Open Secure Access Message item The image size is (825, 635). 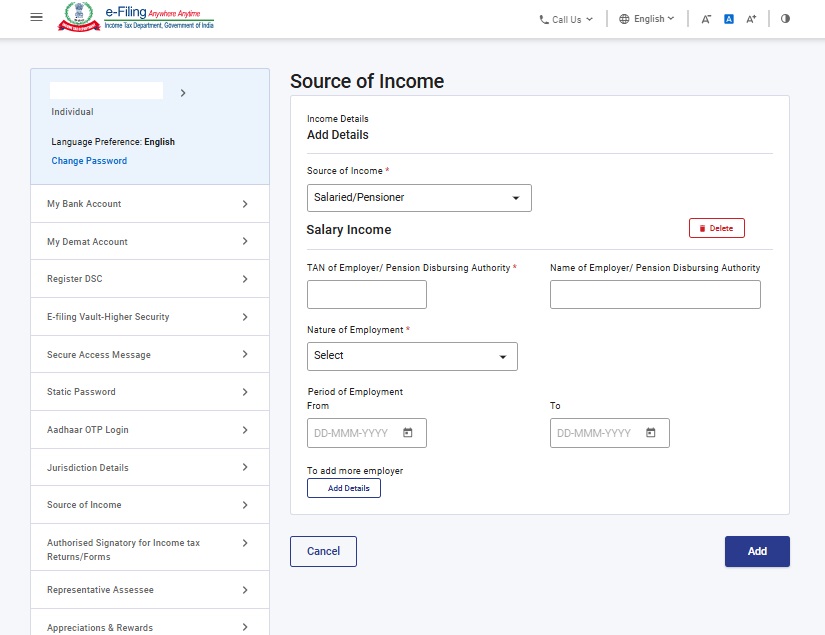point(150,354)
